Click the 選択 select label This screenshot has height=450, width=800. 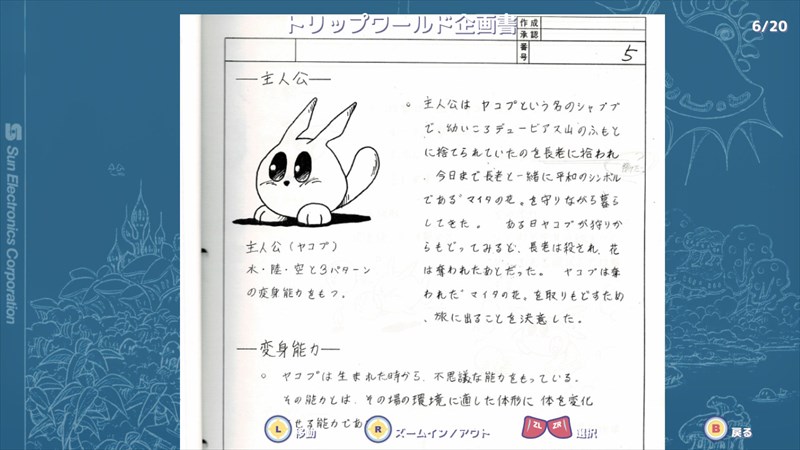pyautogui.click(x=586, y=433)
